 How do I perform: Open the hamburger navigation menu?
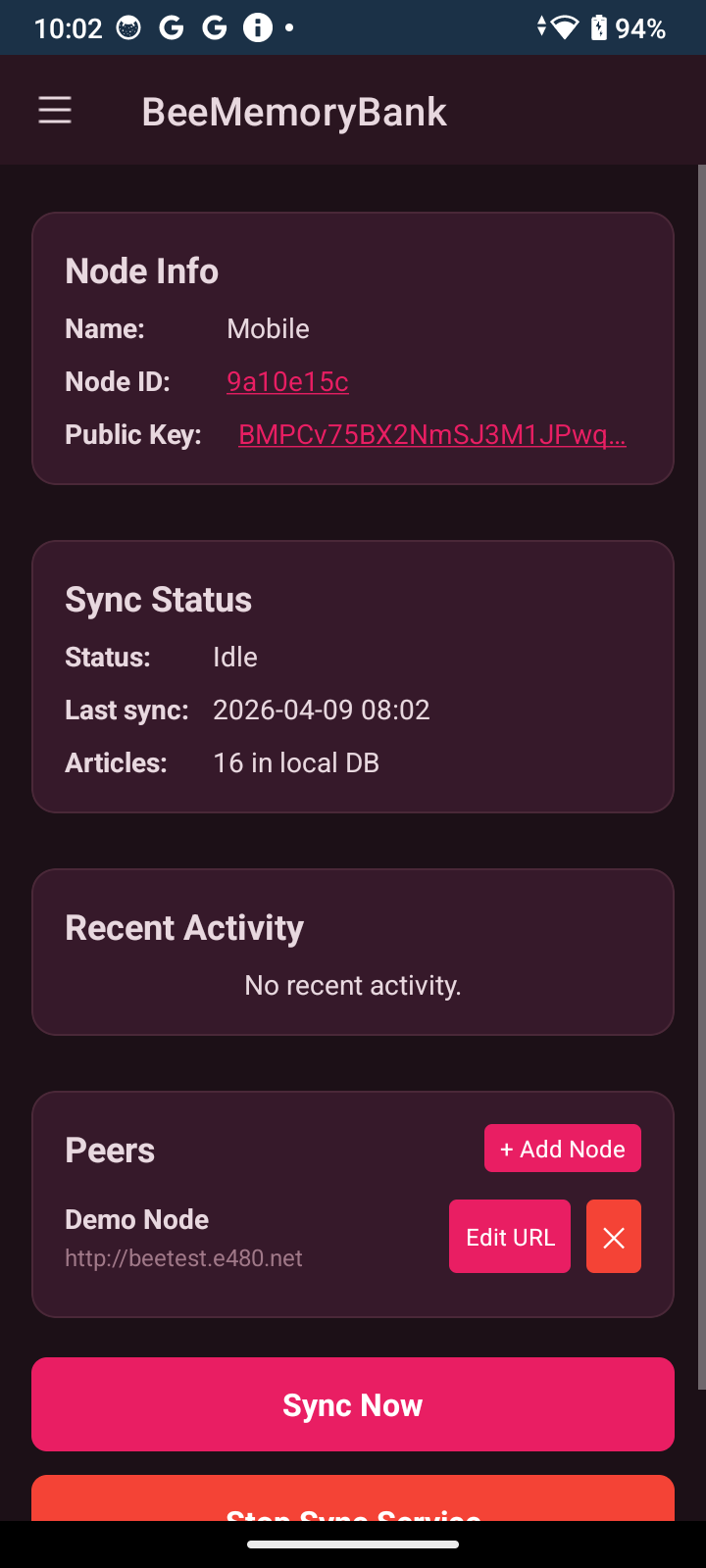click(55, 111)
